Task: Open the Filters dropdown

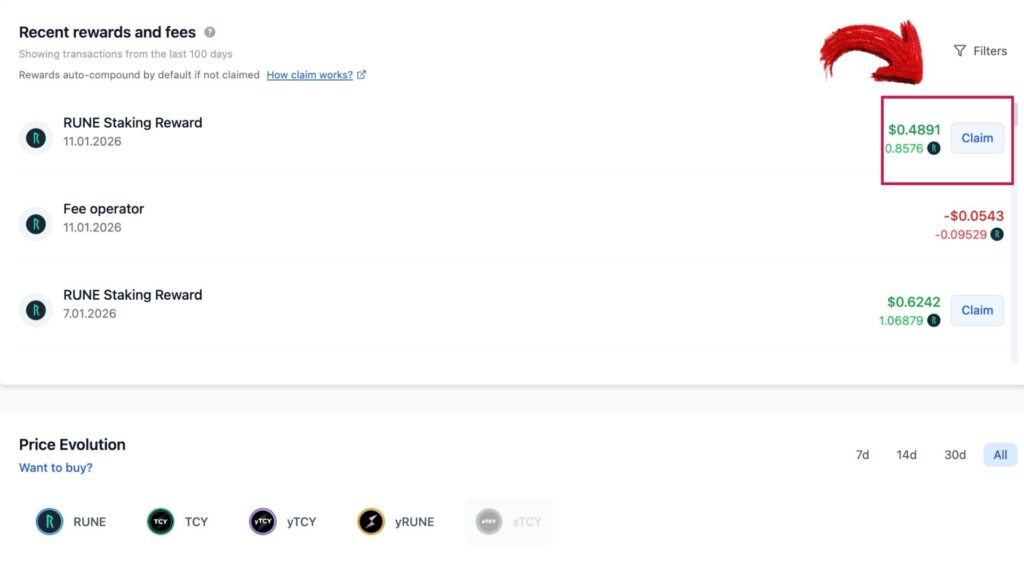Action: pyautogui.click(x=980, y=51)
